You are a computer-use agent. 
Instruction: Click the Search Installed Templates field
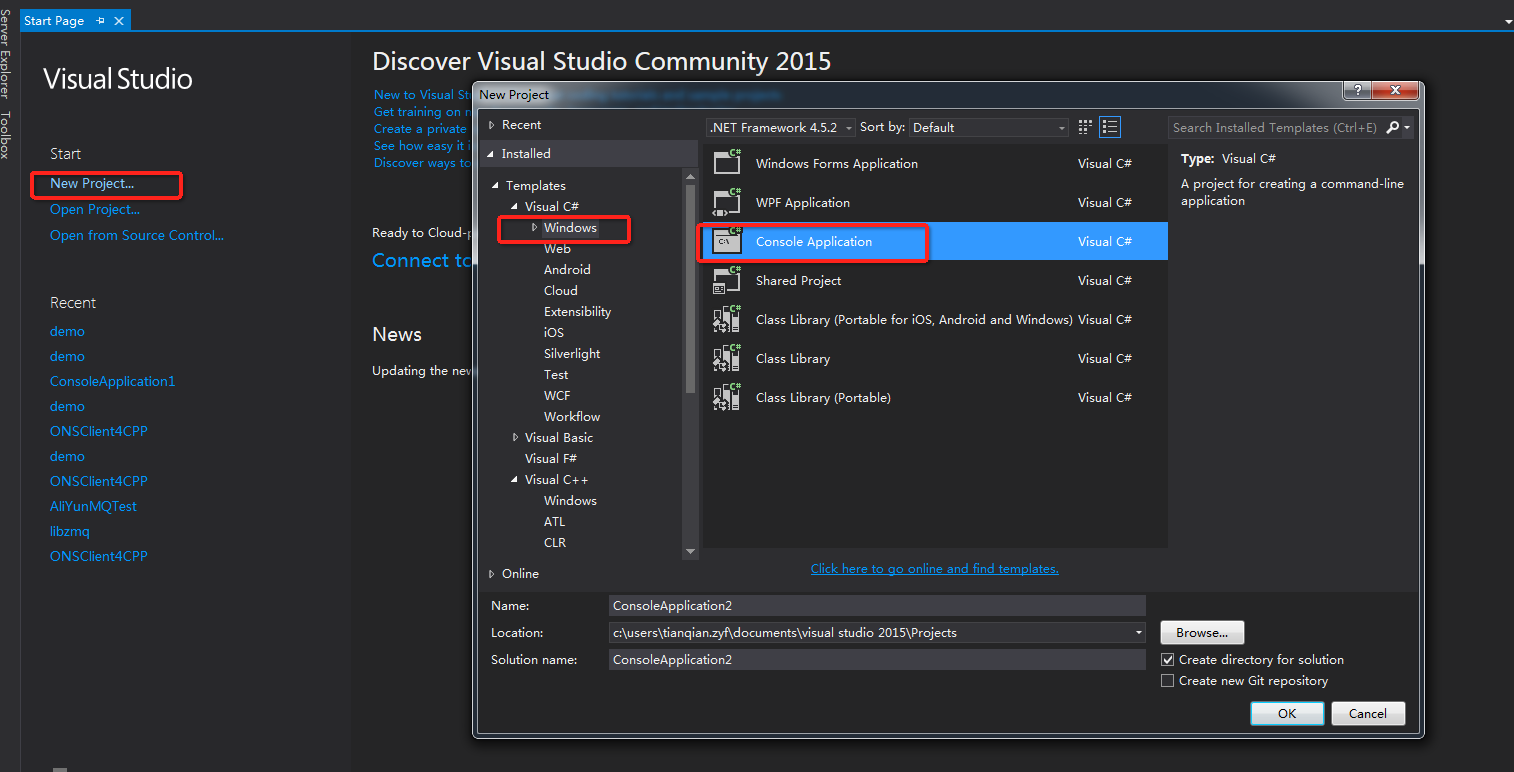click(1275, 127)
